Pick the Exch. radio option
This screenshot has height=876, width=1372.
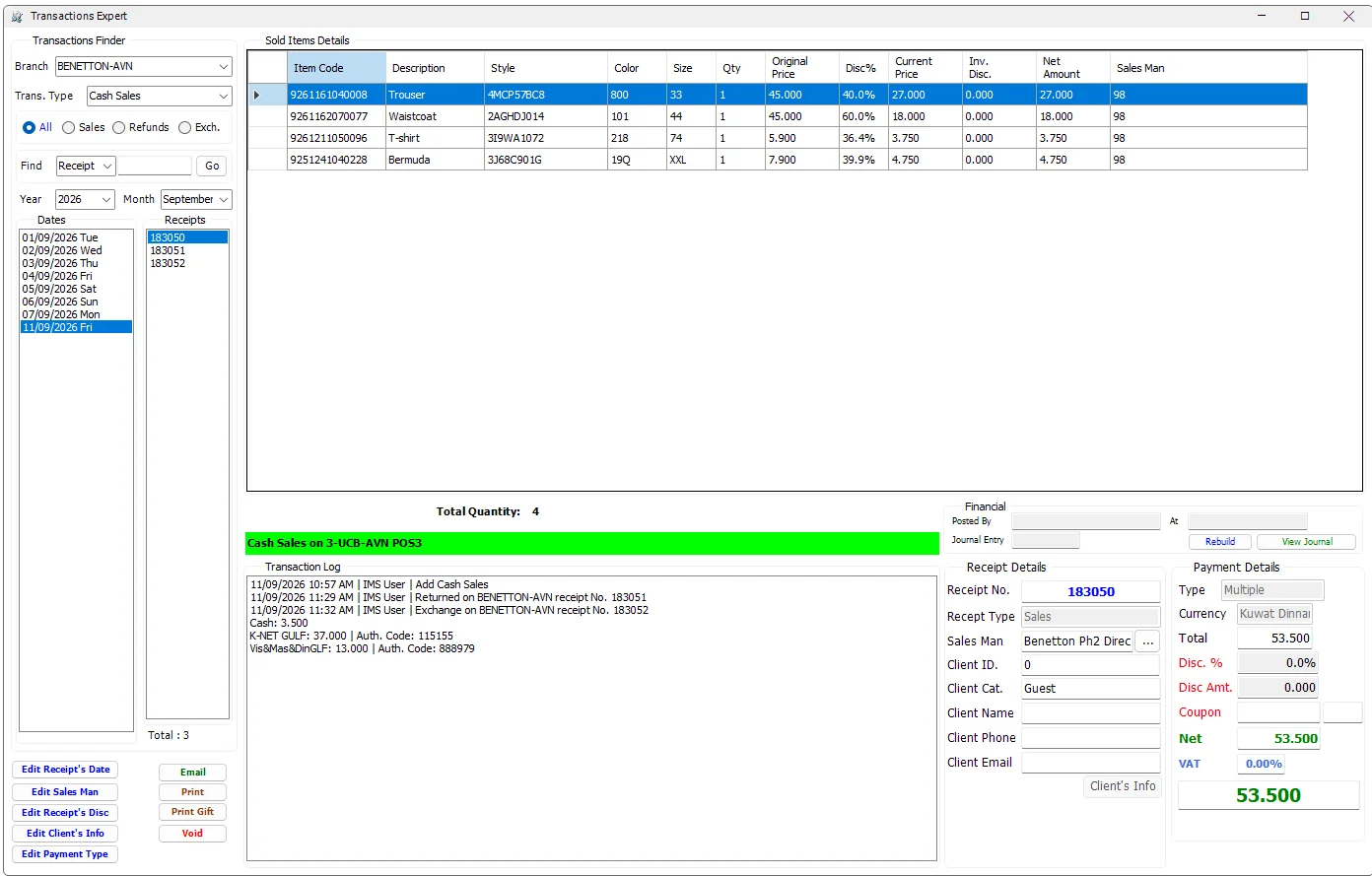[x=184, y=127]
